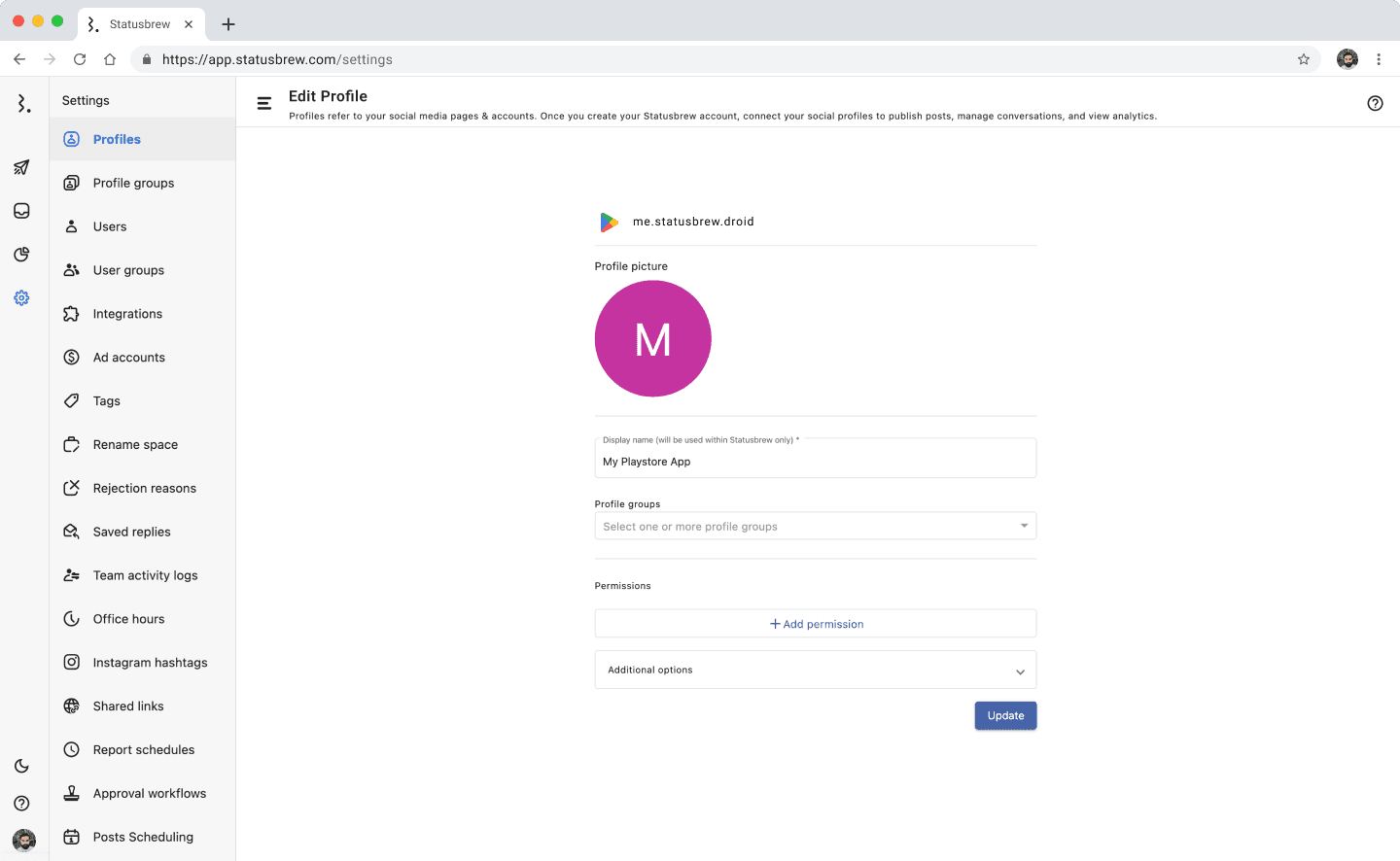1400x861 pixels.
Task: Click browser Back arrow
Action: [x=19, y=59]
